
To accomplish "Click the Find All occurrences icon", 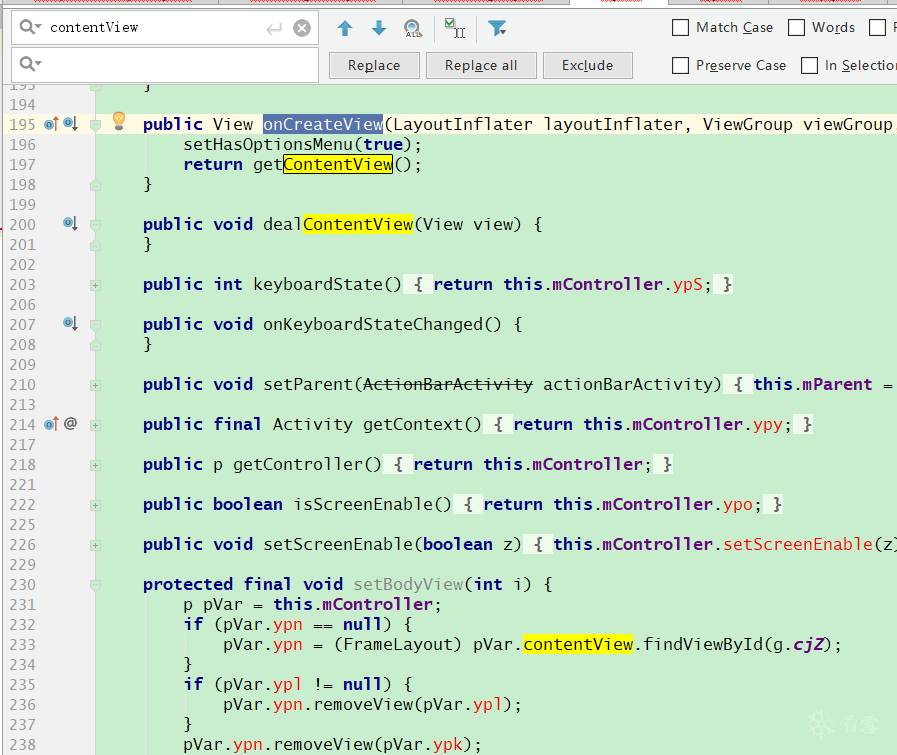I will [x=412, y=28].
